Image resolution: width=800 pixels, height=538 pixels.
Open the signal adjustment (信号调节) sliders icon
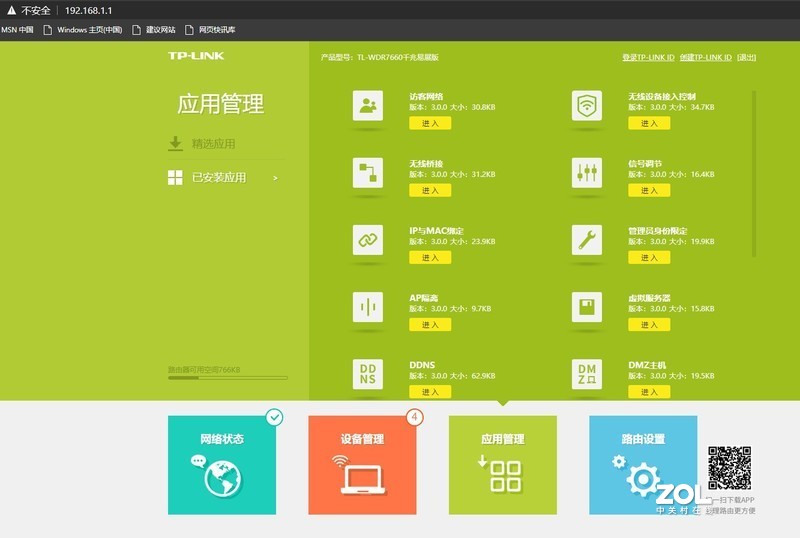coord(587,173)
